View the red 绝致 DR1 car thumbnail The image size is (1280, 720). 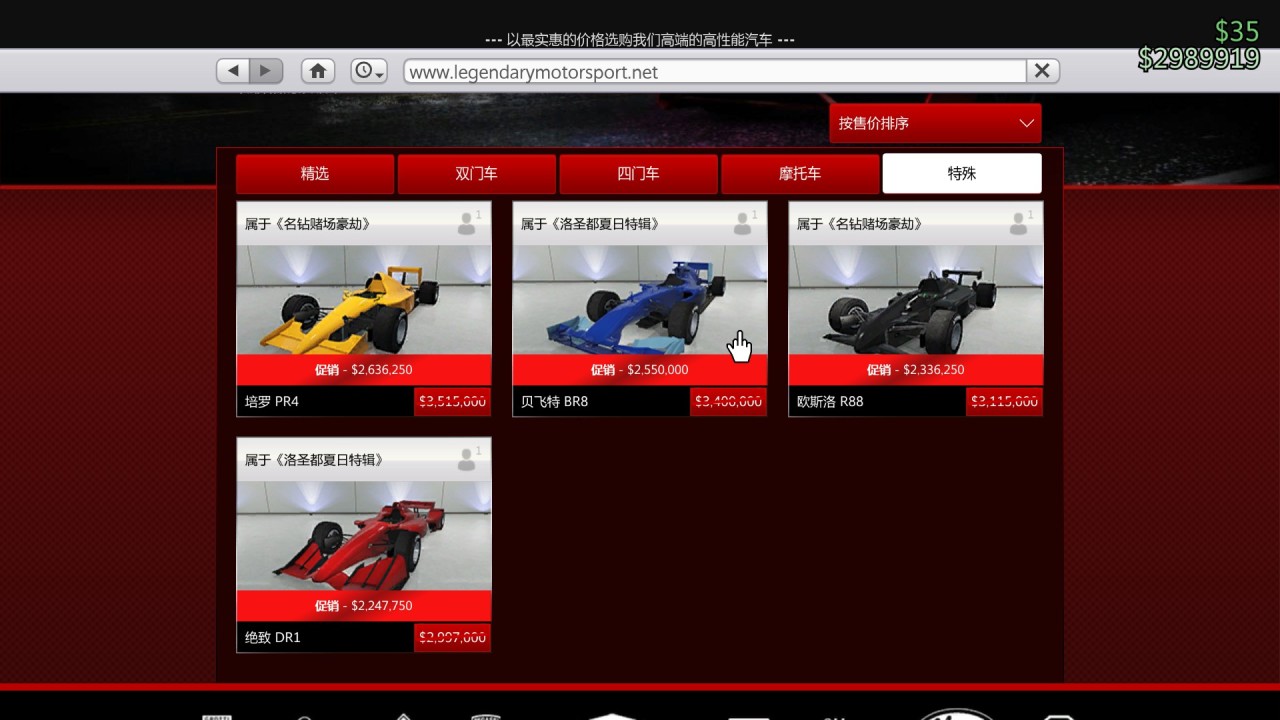click(x=364, y=536)
